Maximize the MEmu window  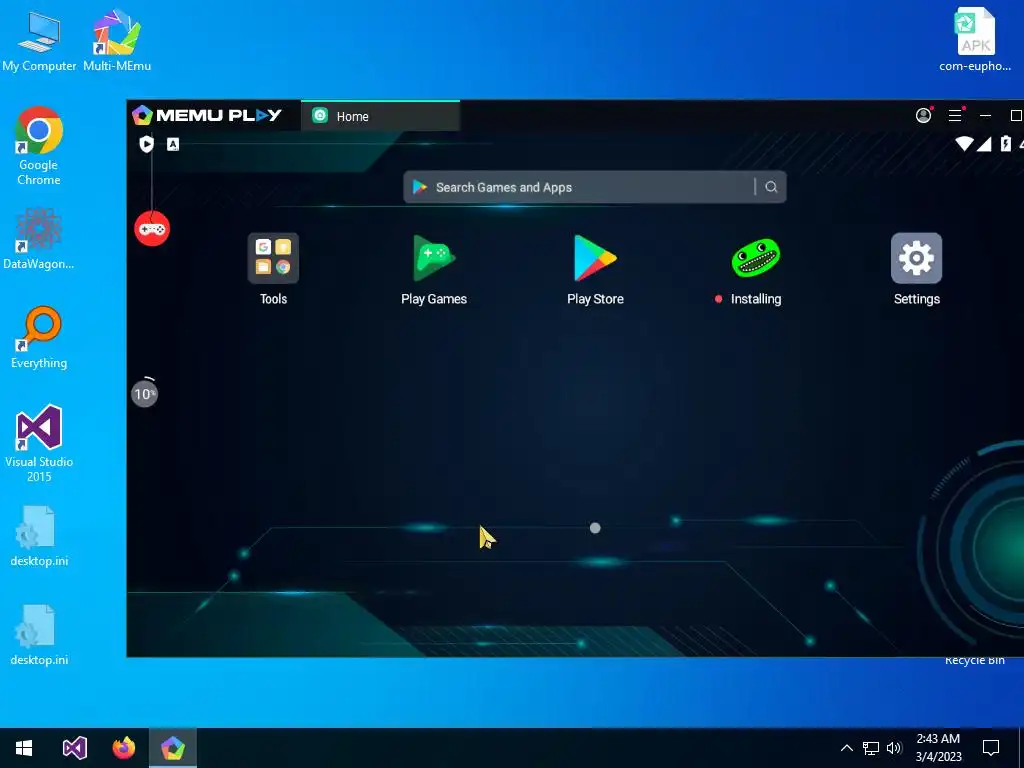(x=1016, y=116)
